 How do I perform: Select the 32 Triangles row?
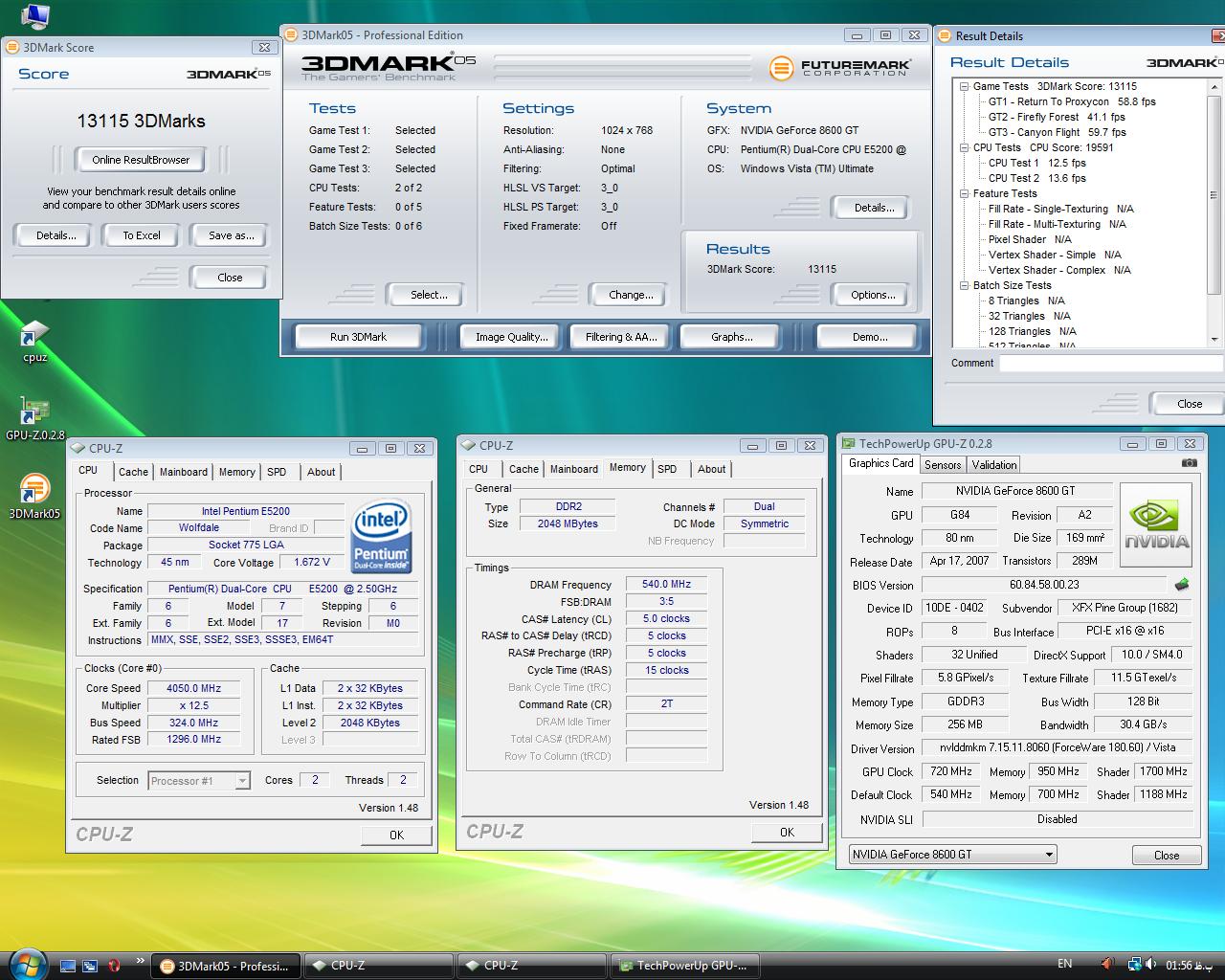(x=1029, y=316)
